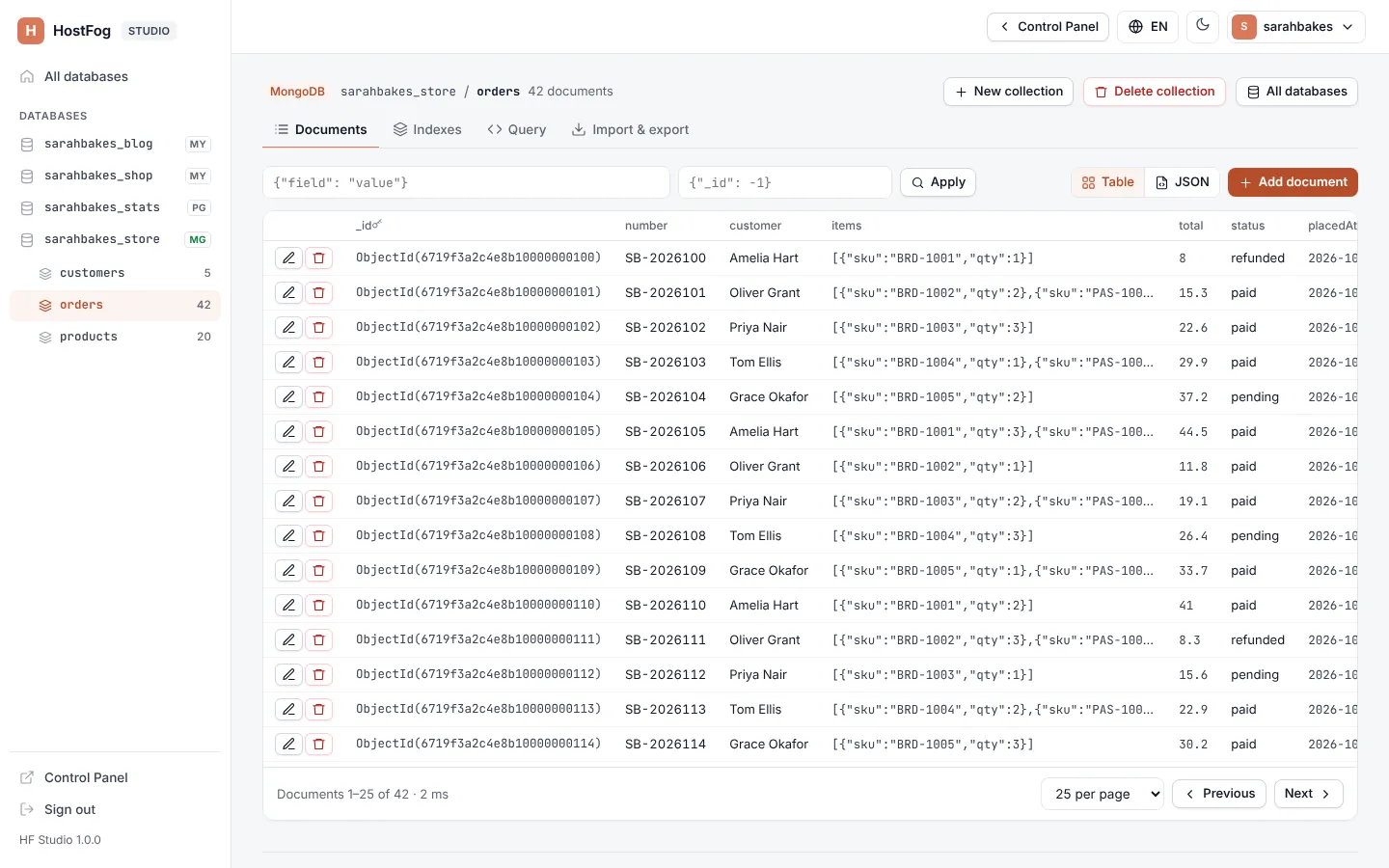1389x868 pixels.
Task: Open the sarahbakes_stats database
Action: click(x=115, y=207)
